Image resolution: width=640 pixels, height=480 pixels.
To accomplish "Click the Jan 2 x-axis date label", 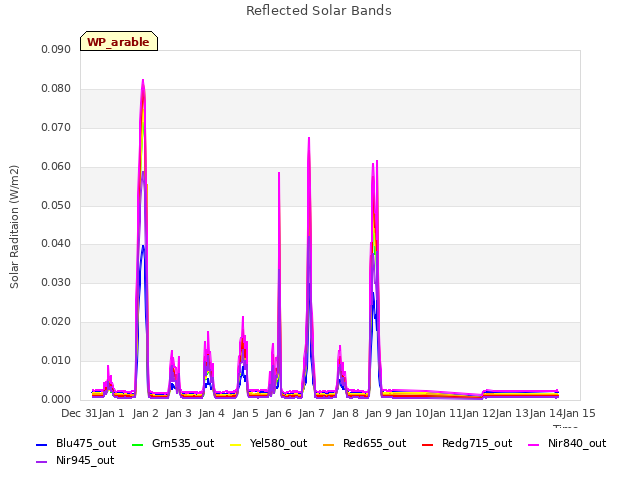I will pyautogui.click(x=145, y=413).
